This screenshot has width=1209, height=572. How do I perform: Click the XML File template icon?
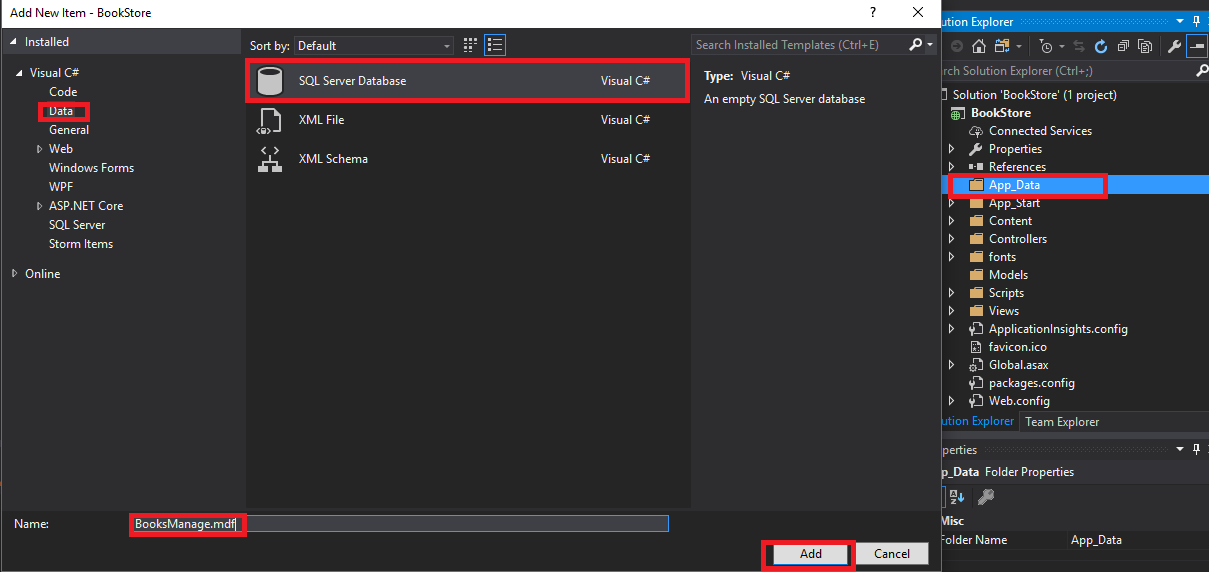click(269, 120)
